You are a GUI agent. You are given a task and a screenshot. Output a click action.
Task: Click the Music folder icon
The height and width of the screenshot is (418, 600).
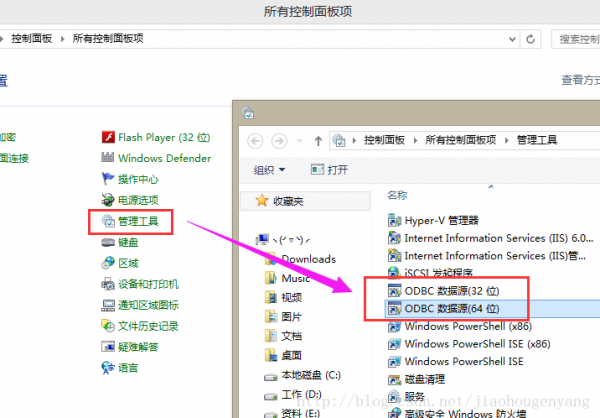click(271, 278)
